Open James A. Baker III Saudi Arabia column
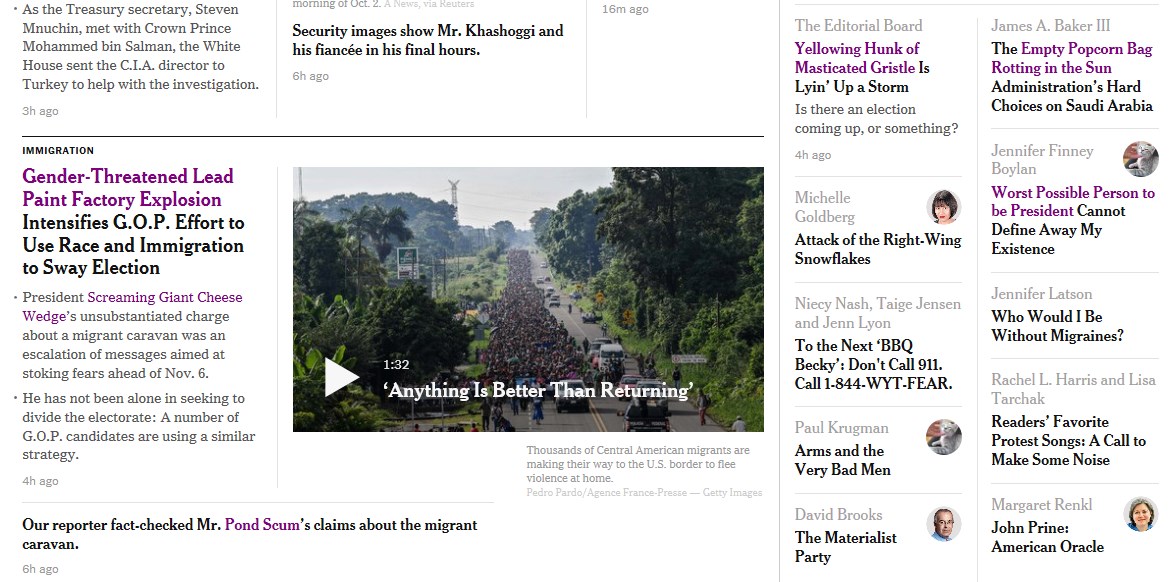 click(1071, 77)
